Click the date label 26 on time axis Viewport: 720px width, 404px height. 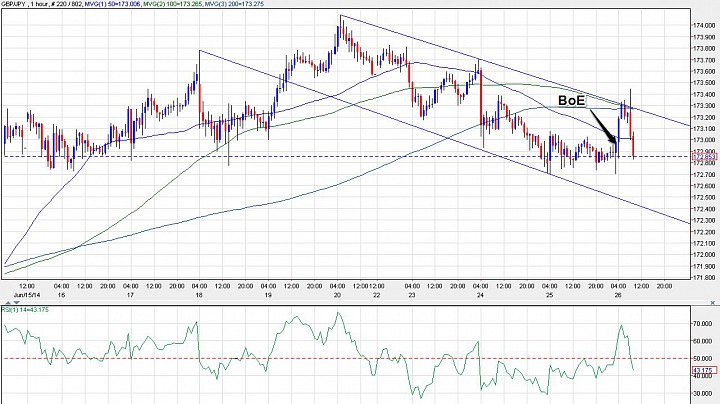(618, 295)
